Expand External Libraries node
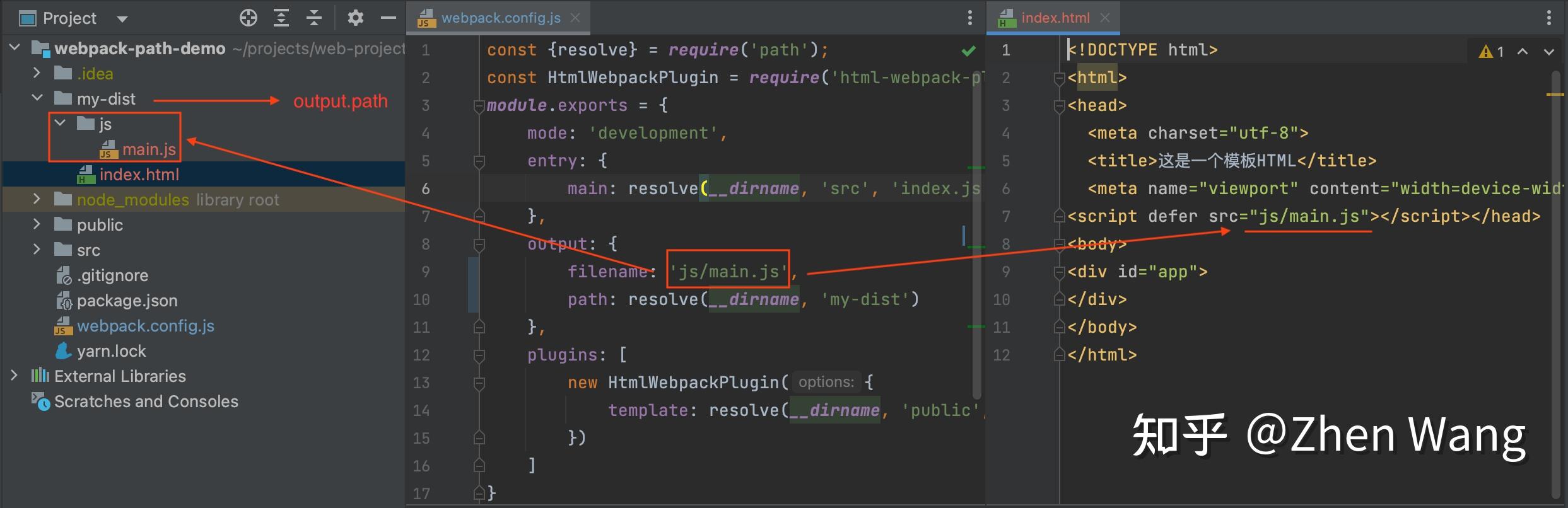Image resolution: width=1568 pixels, height=508 pixels. (x=14, y=376)
